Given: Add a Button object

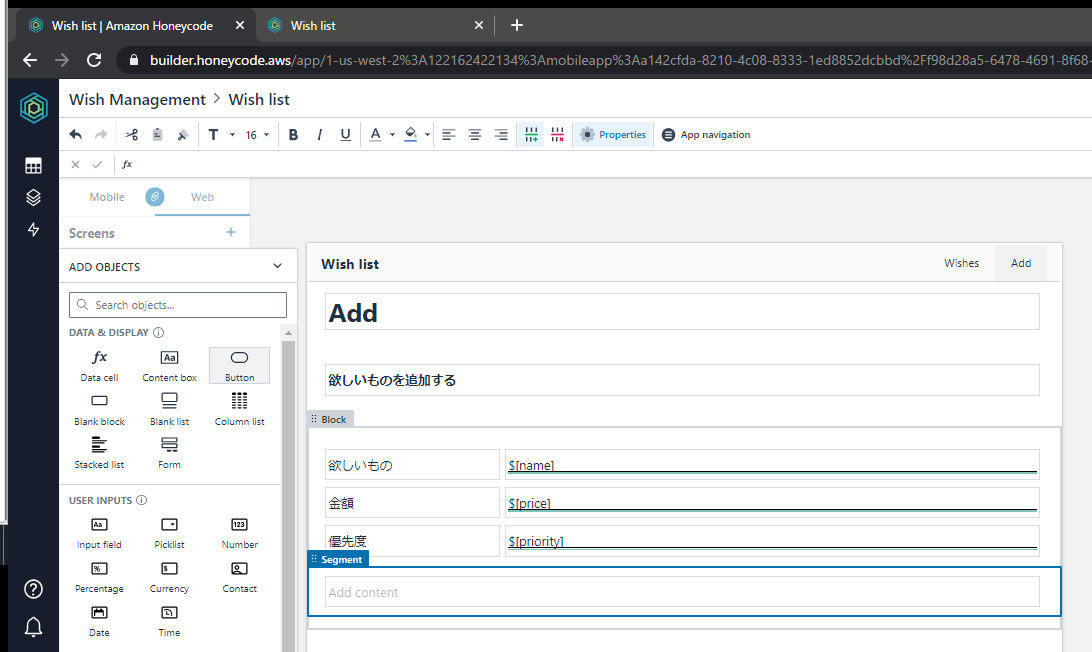Looking at the screenshot, I should (x=240, y=366).
